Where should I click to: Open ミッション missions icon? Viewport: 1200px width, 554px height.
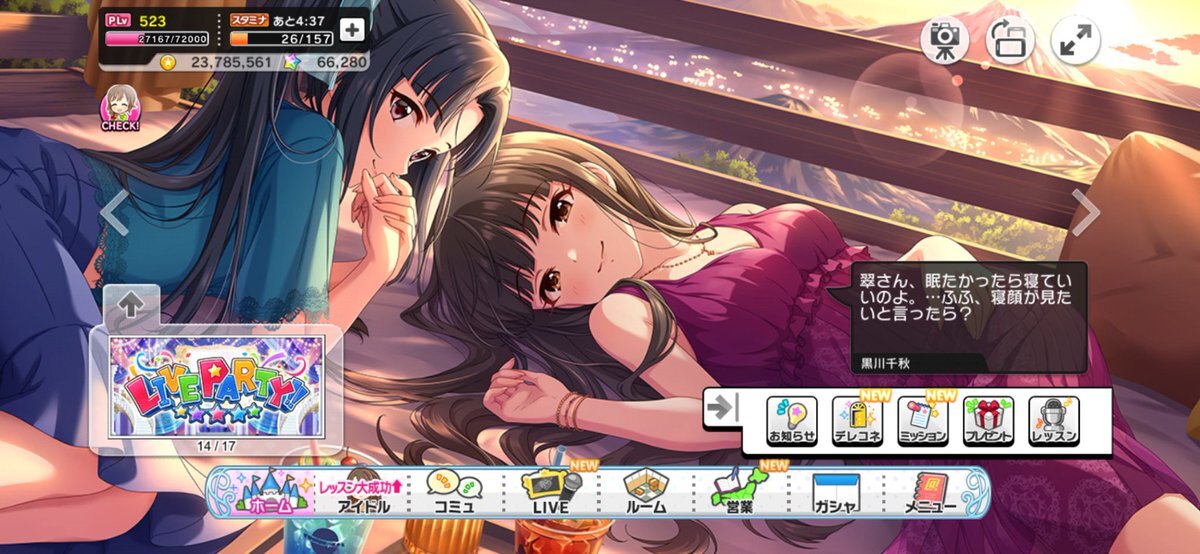coord(923,420)
